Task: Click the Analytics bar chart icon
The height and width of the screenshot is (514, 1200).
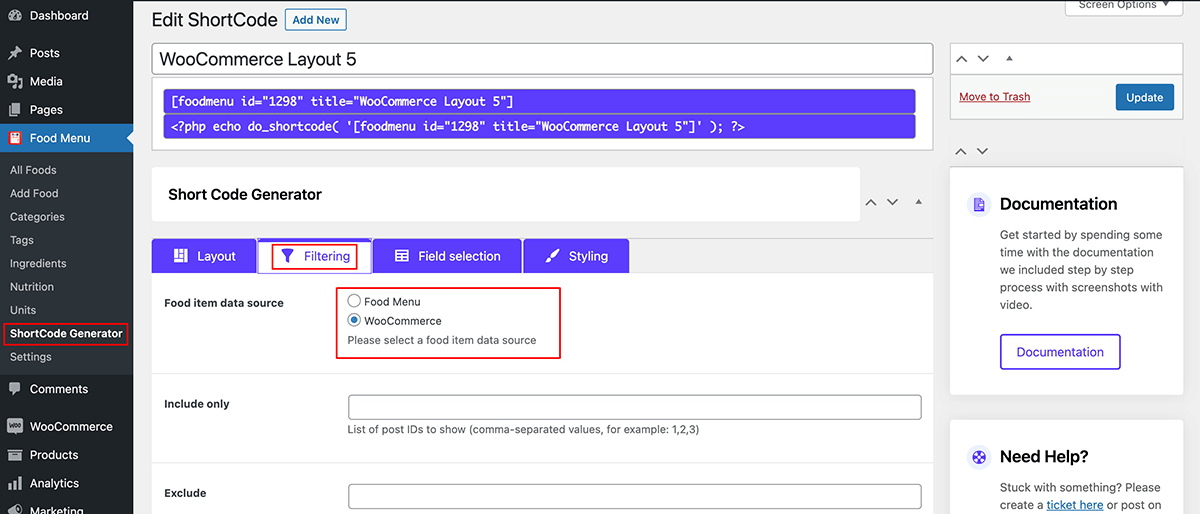Action: point(15,483)
